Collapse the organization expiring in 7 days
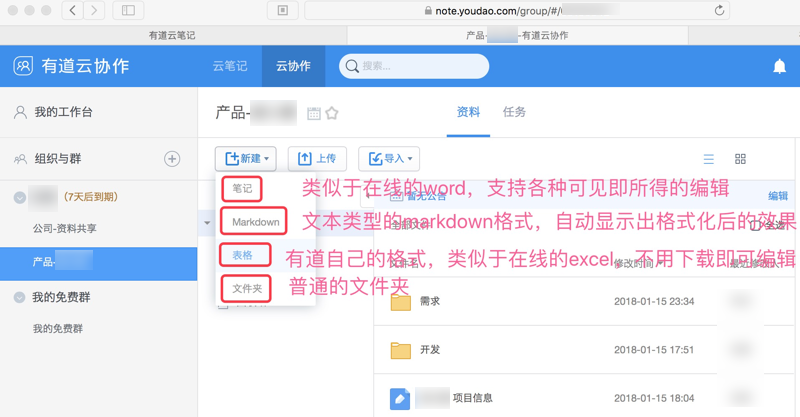 20,198
